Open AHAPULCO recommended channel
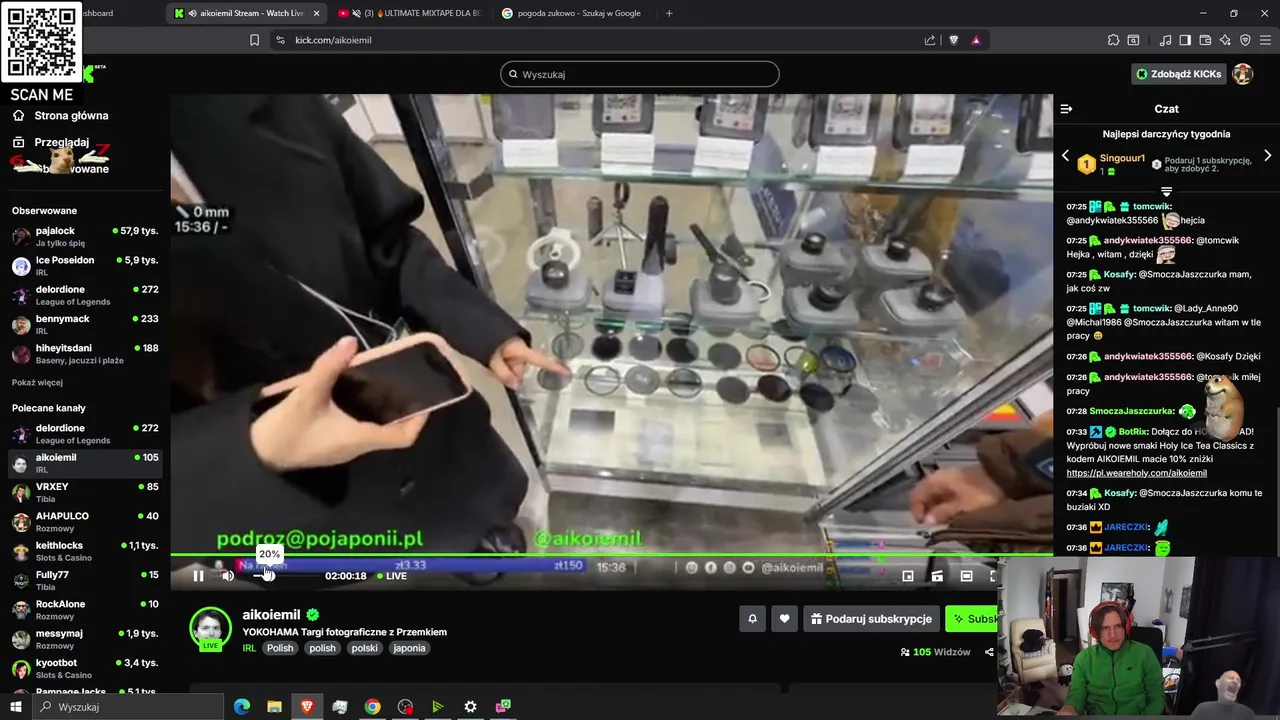Image resolution: width=1280 pixels, height=720 pixels. 85,522
